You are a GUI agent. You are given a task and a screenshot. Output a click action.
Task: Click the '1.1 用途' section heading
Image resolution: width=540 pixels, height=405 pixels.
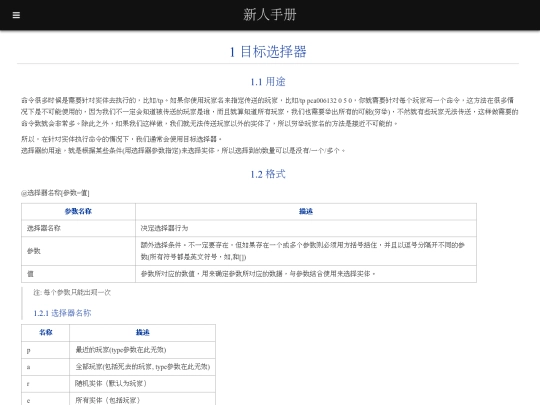(268, 82)
